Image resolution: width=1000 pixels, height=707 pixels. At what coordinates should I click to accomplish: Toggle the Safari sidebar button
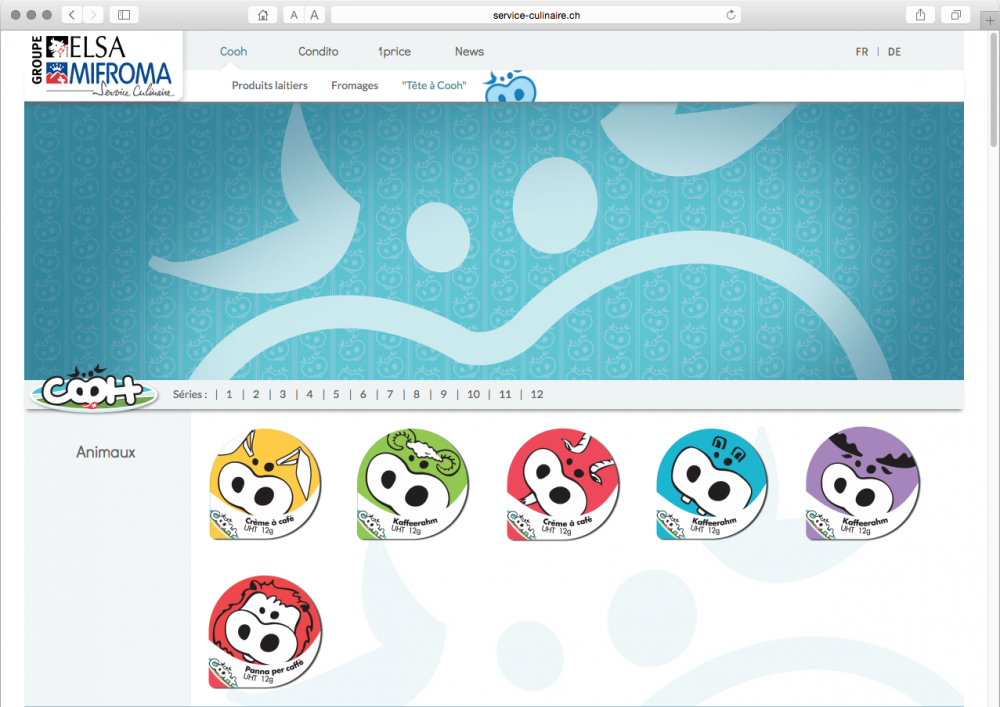124,15
